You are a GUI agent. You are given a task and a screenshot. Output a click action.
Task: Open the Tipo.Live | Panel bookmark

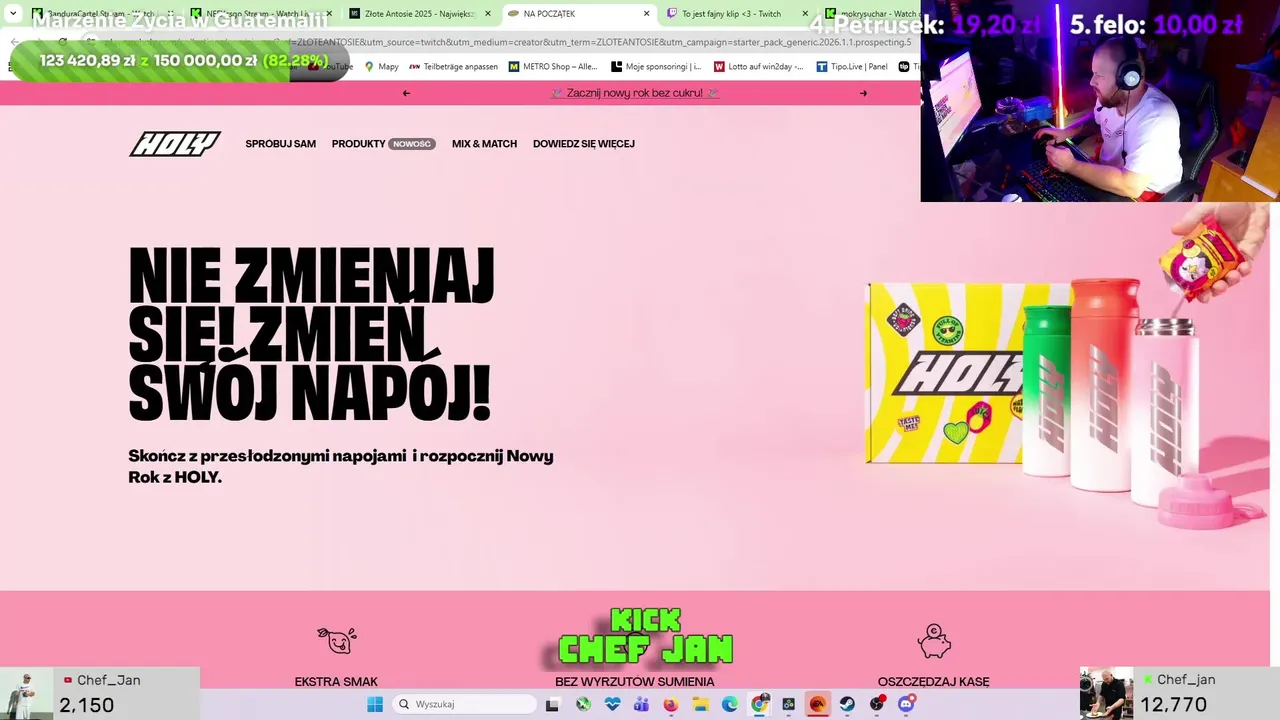coord(851,67)
